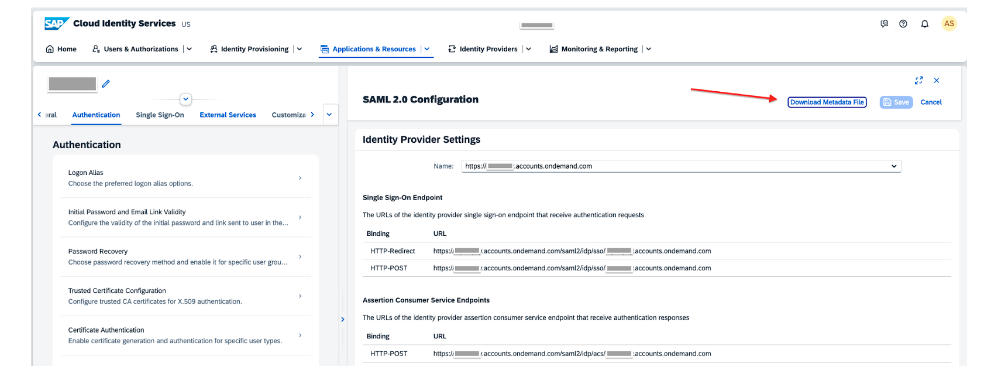
Task: Select the Single Sign-On HTTP-POST URL
Action: 572,268
